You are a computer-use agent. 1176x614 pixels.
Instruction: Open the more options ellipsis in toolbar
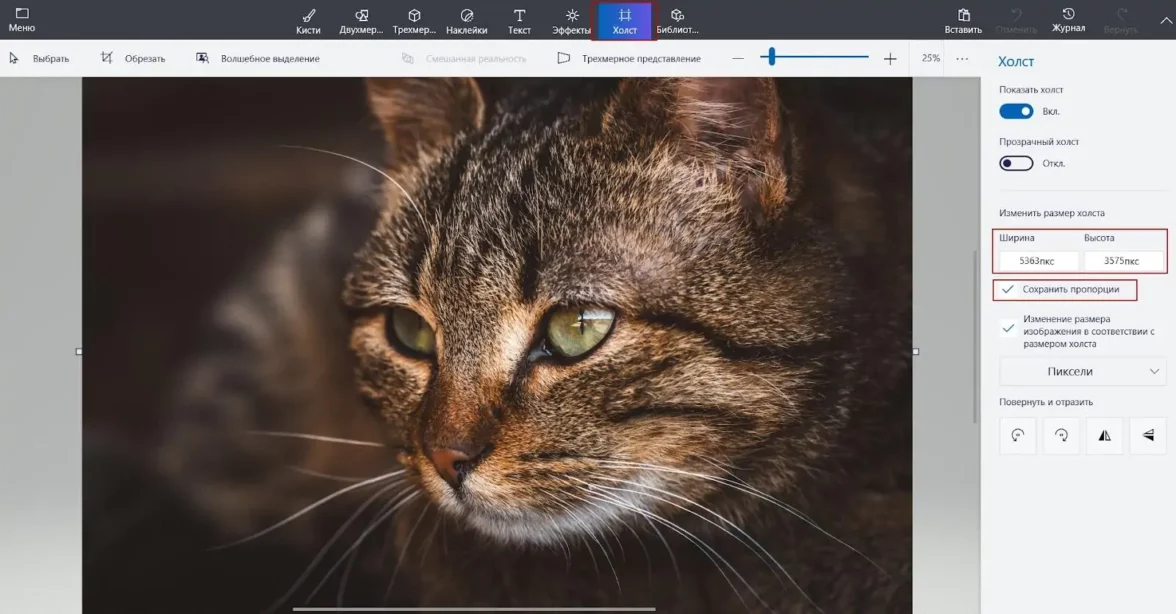(962, 58)
